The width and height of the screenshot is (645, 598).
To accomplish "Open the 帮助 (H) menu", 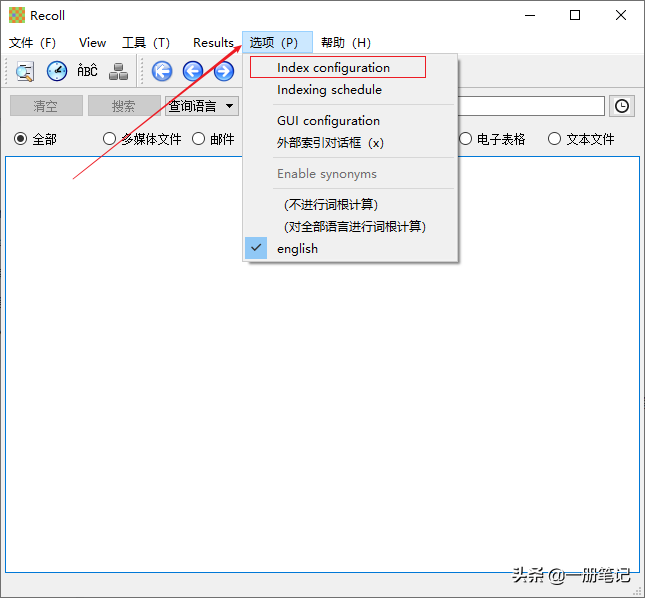I will coord(346,42).
